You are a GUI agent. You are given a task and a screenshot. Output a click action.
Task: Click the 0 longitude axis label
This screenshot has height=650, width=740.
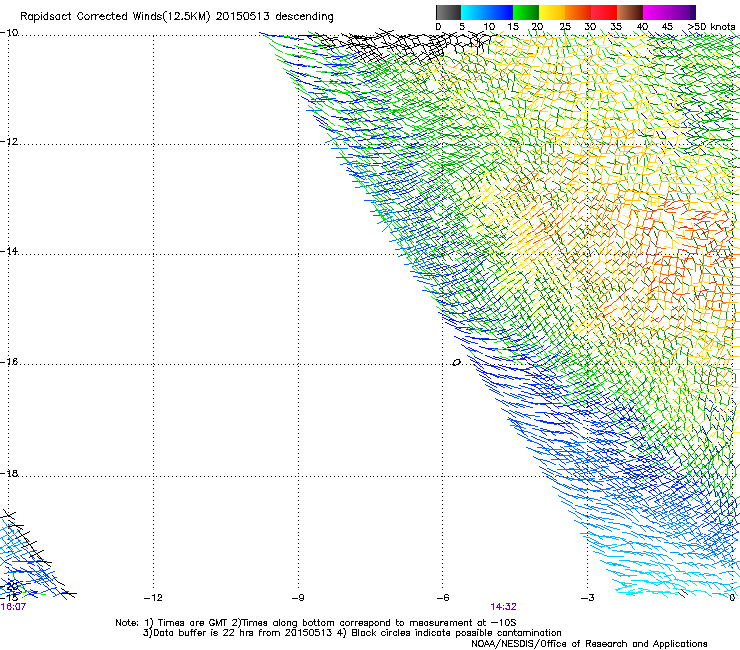(732, 598)
